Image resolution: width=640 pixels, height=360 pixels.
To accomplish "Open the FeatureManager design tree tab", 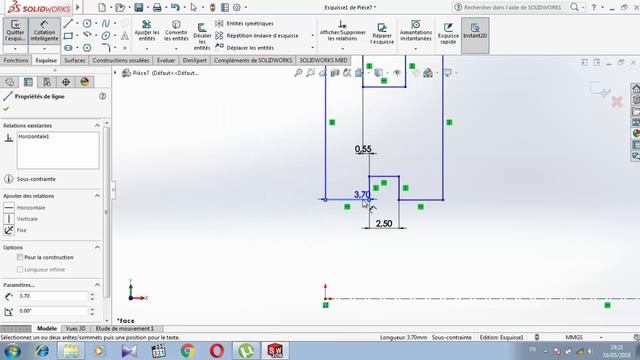I will 10,82.
